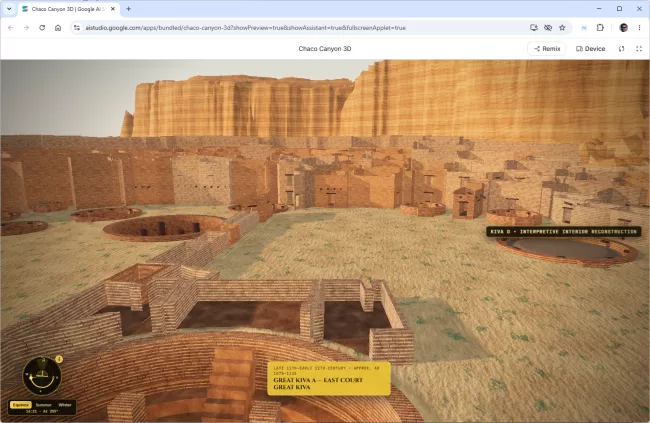Viewport: 650px width, 423px height.
Task: Click the install app icon in the address bar
Action: [x=534, y=28]
